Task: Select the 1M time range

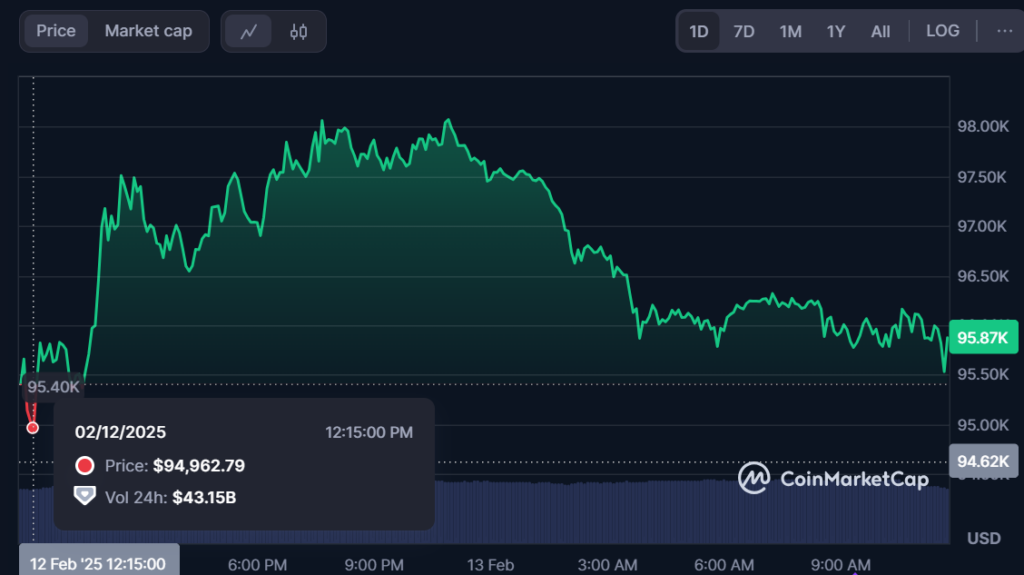Action: click(x=790, y=31)
